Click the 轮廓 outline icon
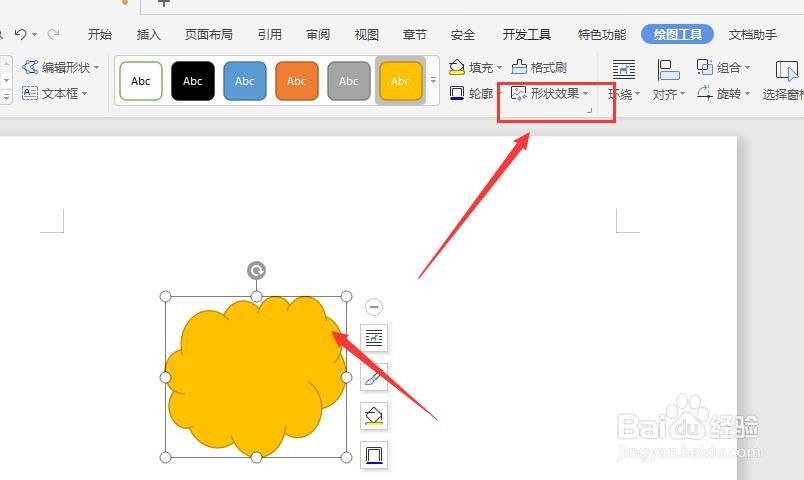 tap(456, 93)
